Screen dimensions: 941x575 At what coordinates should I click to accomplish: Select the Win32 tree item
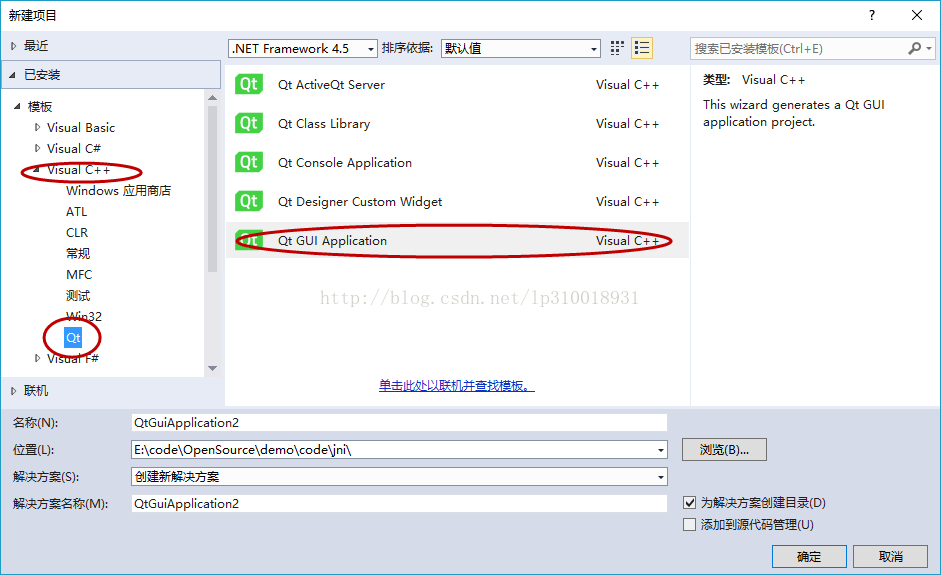84,316
